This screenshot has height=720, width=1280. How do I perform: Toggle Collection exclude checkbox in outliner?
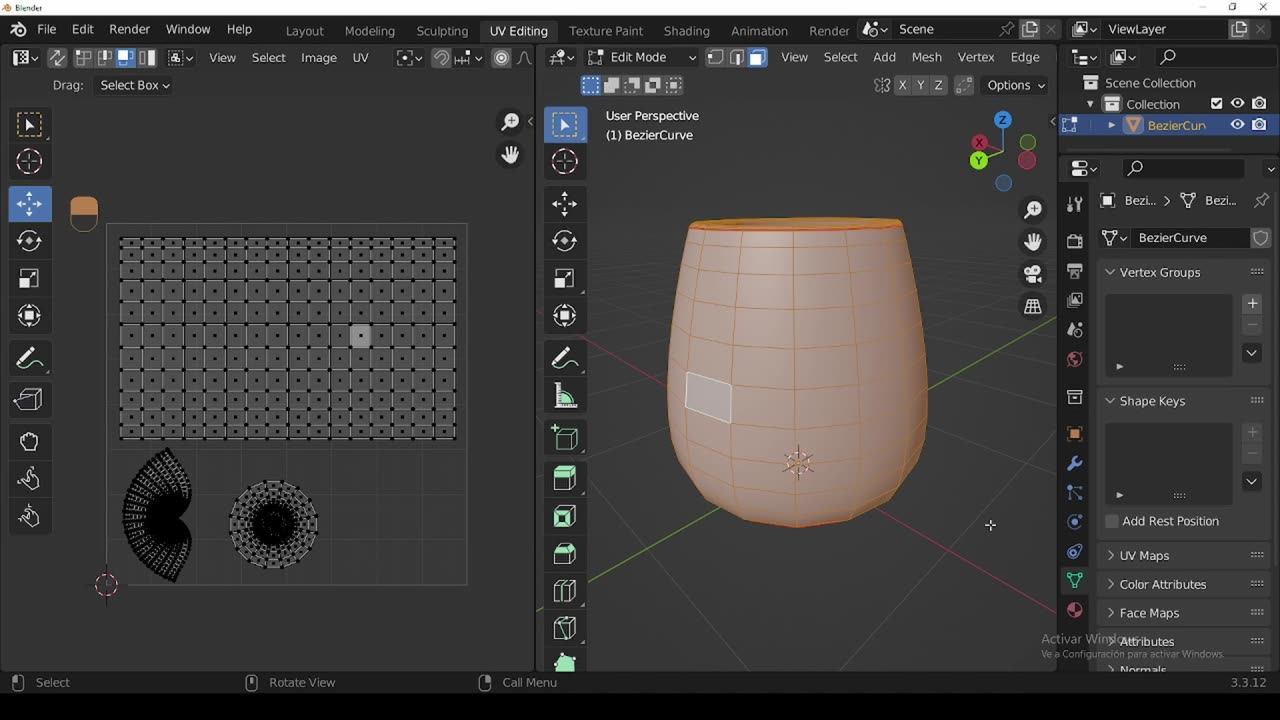[1216, 104]
